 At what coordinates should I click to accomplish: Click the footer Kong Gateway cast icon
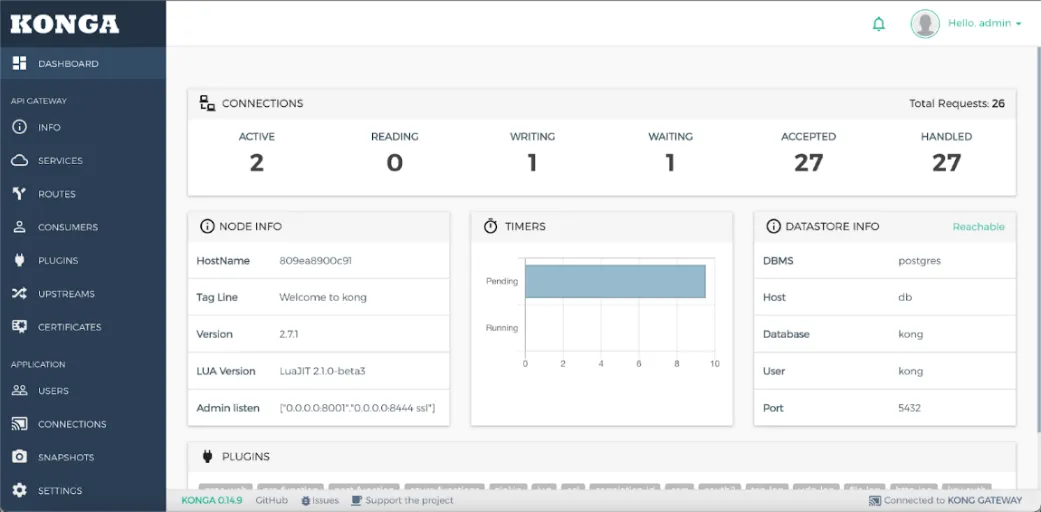874,501
